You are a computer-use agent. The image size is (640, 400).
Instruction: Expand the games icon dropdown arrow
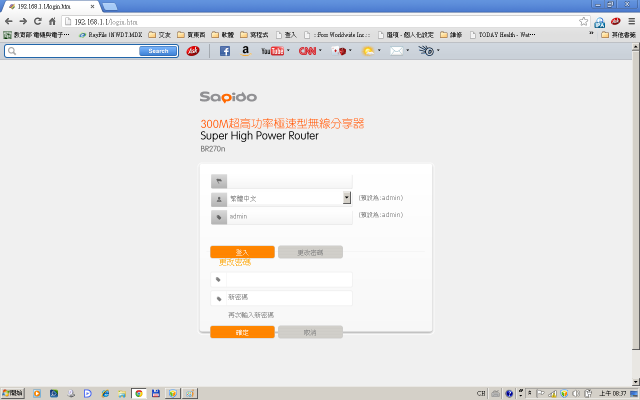(x=350, y=50)
